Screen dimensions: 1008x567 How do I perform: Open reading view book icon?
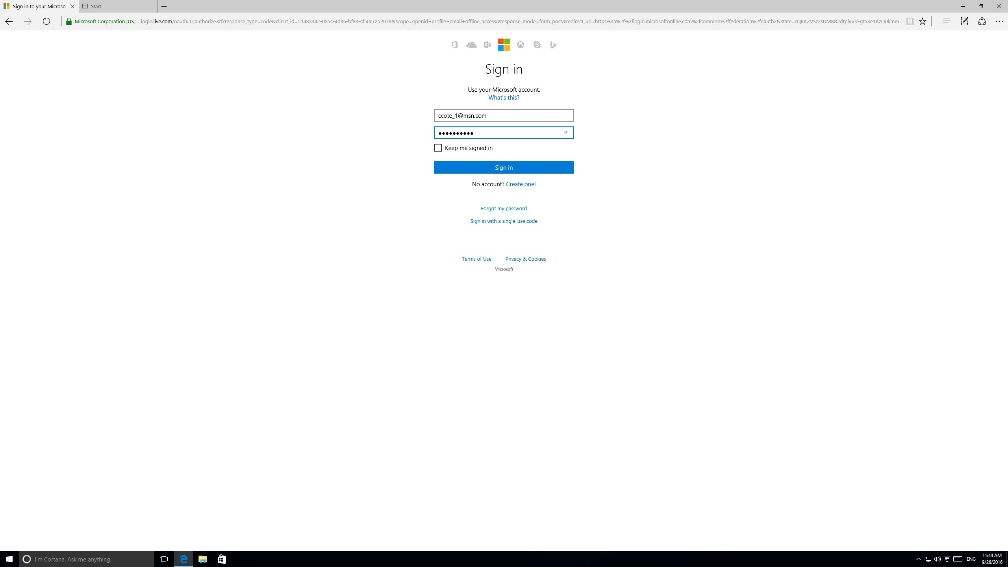pyautogui.click(x=910, y=21)
